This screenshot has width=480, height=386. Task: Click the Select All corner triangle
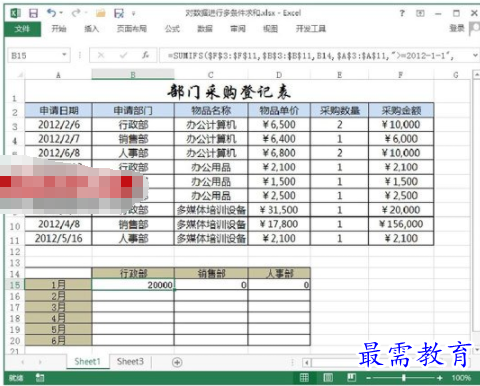20,75
